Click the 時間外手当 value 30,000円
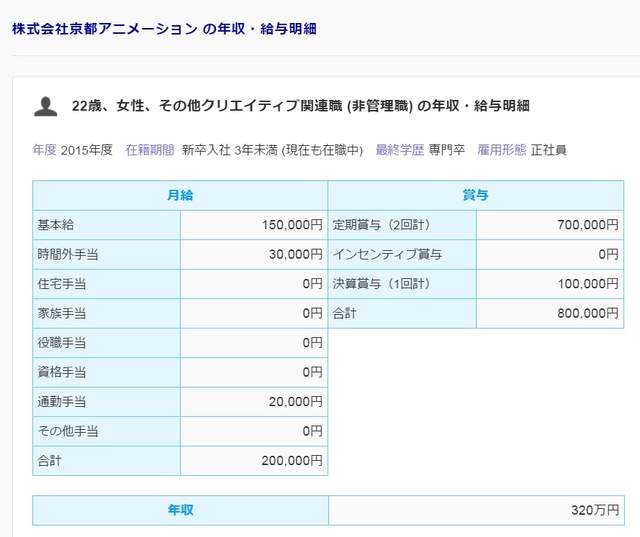This screenshot has height=537, width=640. 295,255
